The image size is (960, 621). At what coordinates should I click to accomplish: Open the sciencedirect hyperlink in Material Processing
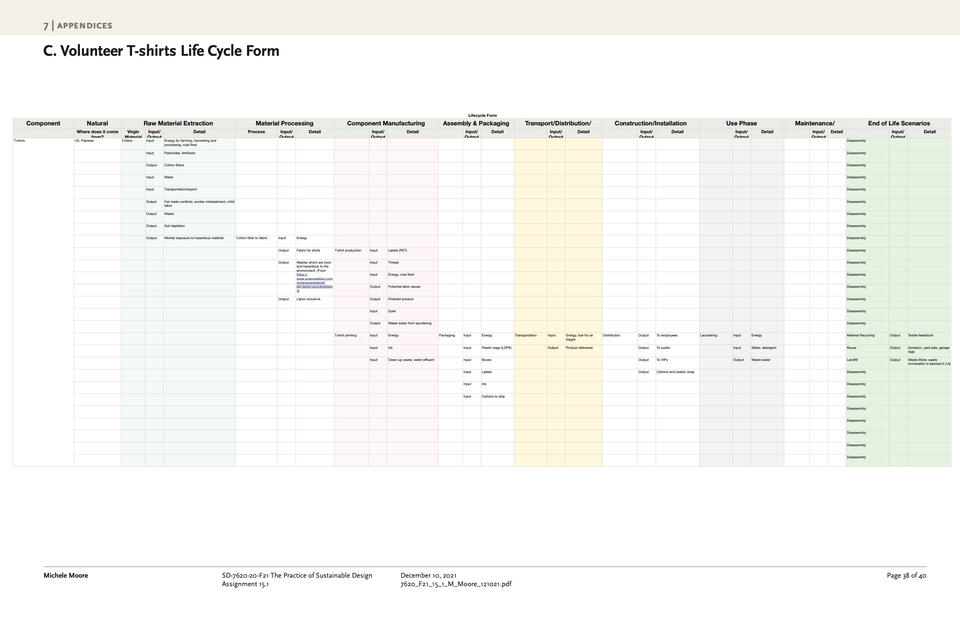point(314,282)
